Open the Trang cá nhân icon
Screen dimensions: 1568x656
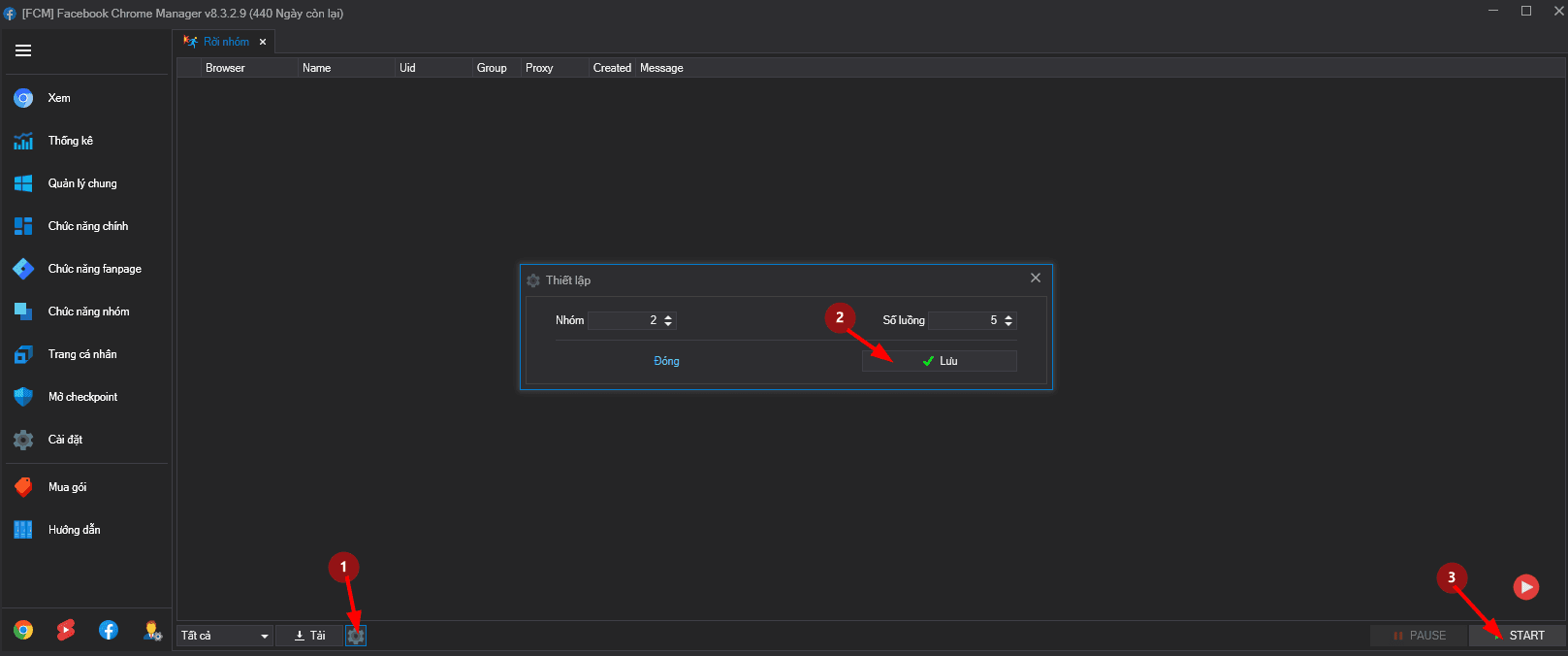click(23, 354)
